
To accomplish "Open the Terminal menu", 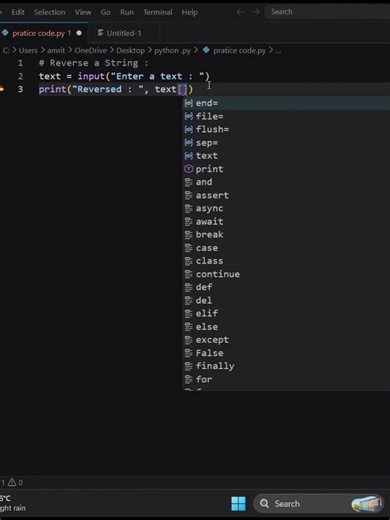I will pos(158,12).
